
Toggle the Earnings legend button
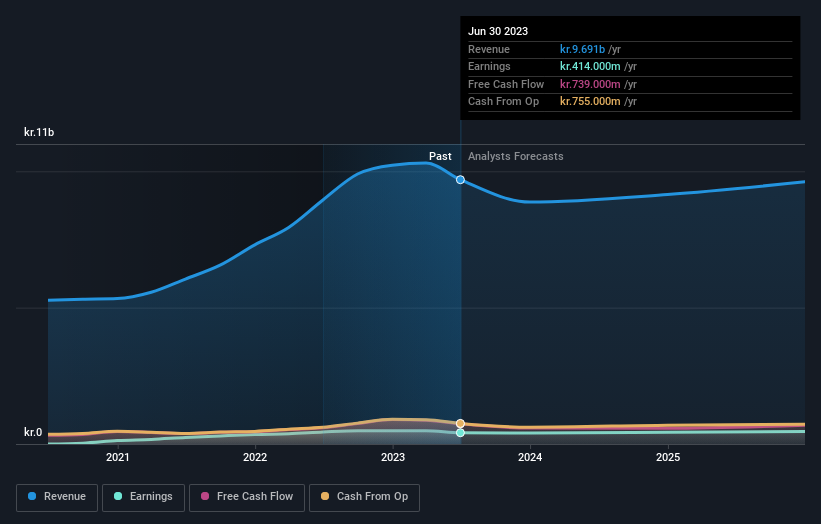pyautogui.click(x=143, y=497)
